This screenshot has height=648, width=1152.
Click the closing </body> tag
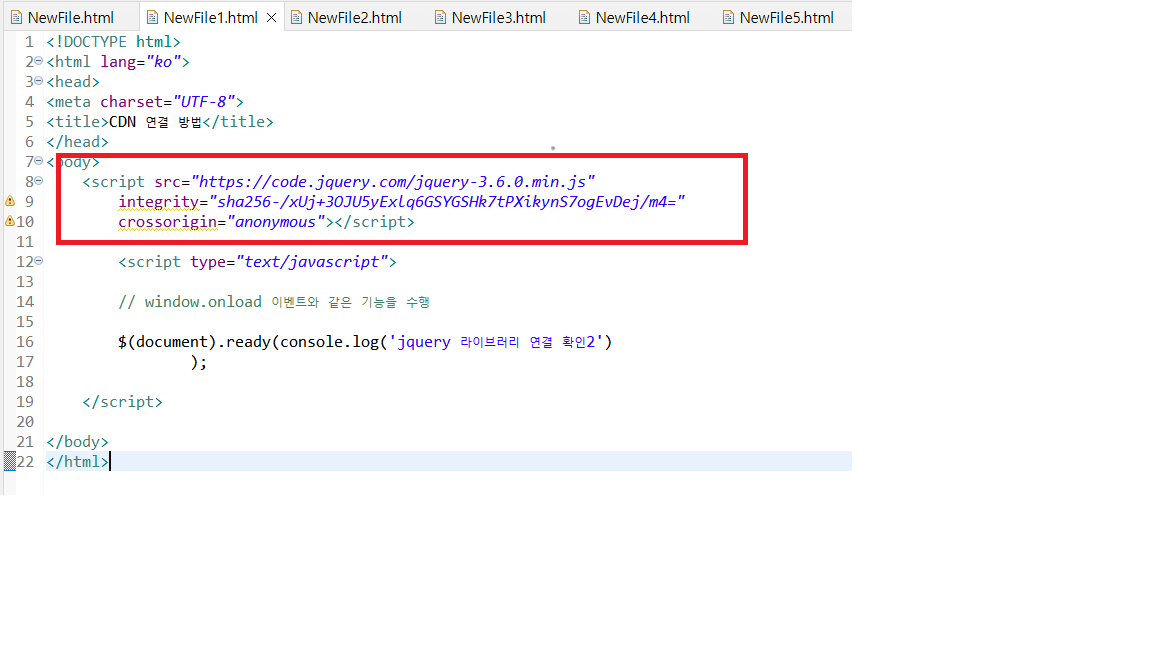click(x=77, y=442)
